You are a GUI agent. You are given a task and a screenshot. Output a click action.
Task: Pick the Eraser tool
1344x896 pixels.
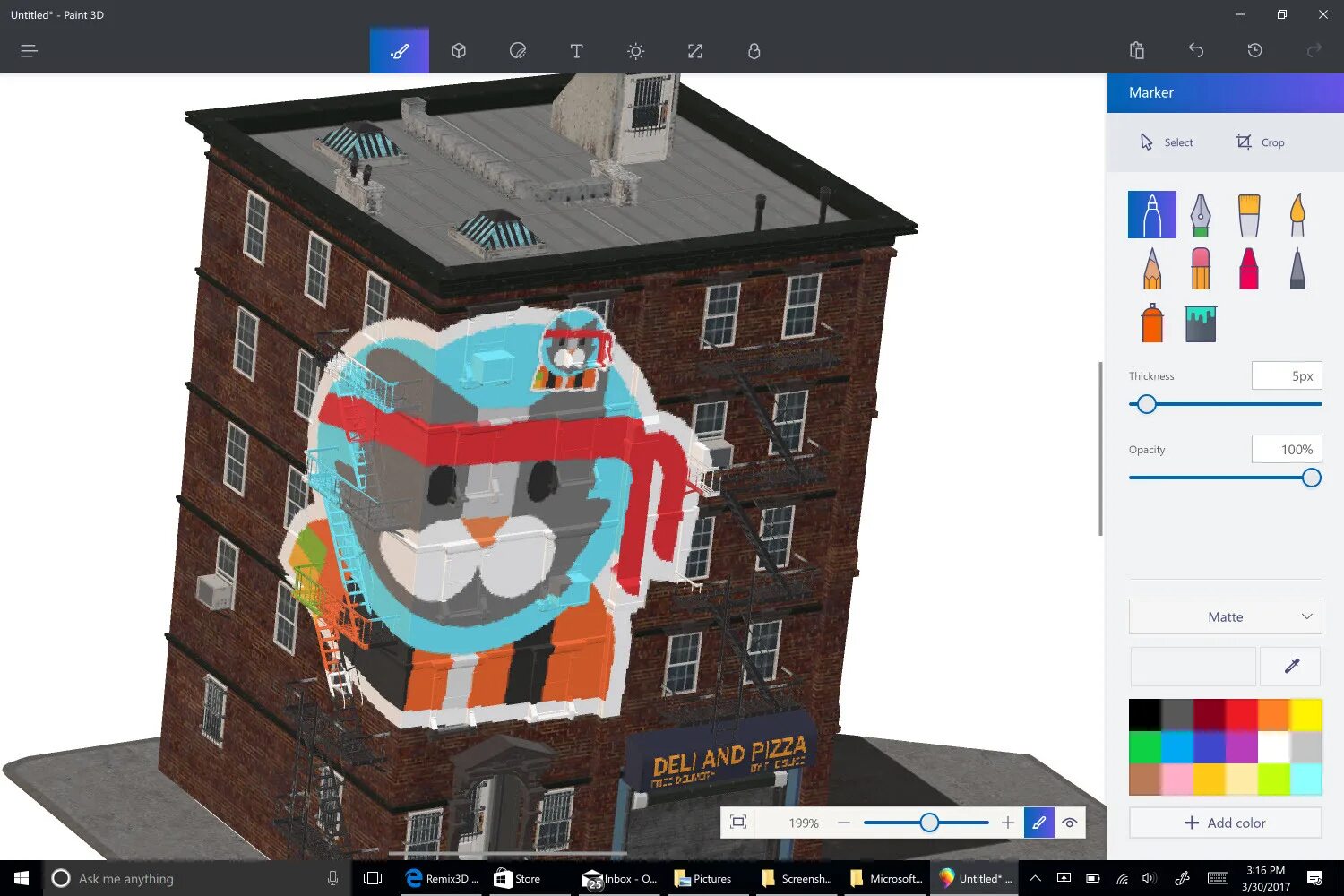[1200, 268]
